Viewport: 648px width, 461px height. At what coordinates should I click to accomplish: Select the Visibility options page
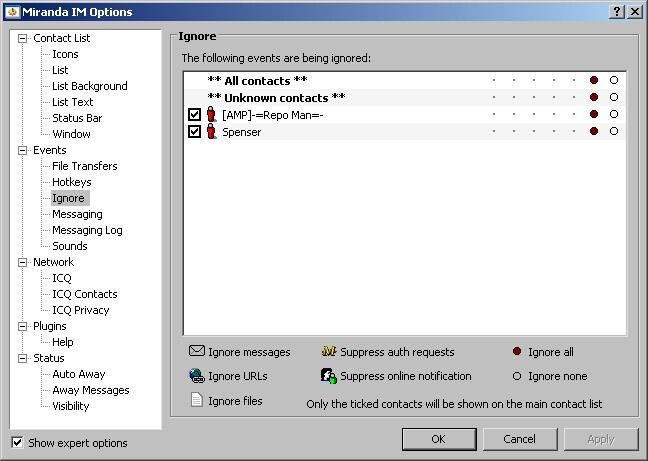coord(71,406)
